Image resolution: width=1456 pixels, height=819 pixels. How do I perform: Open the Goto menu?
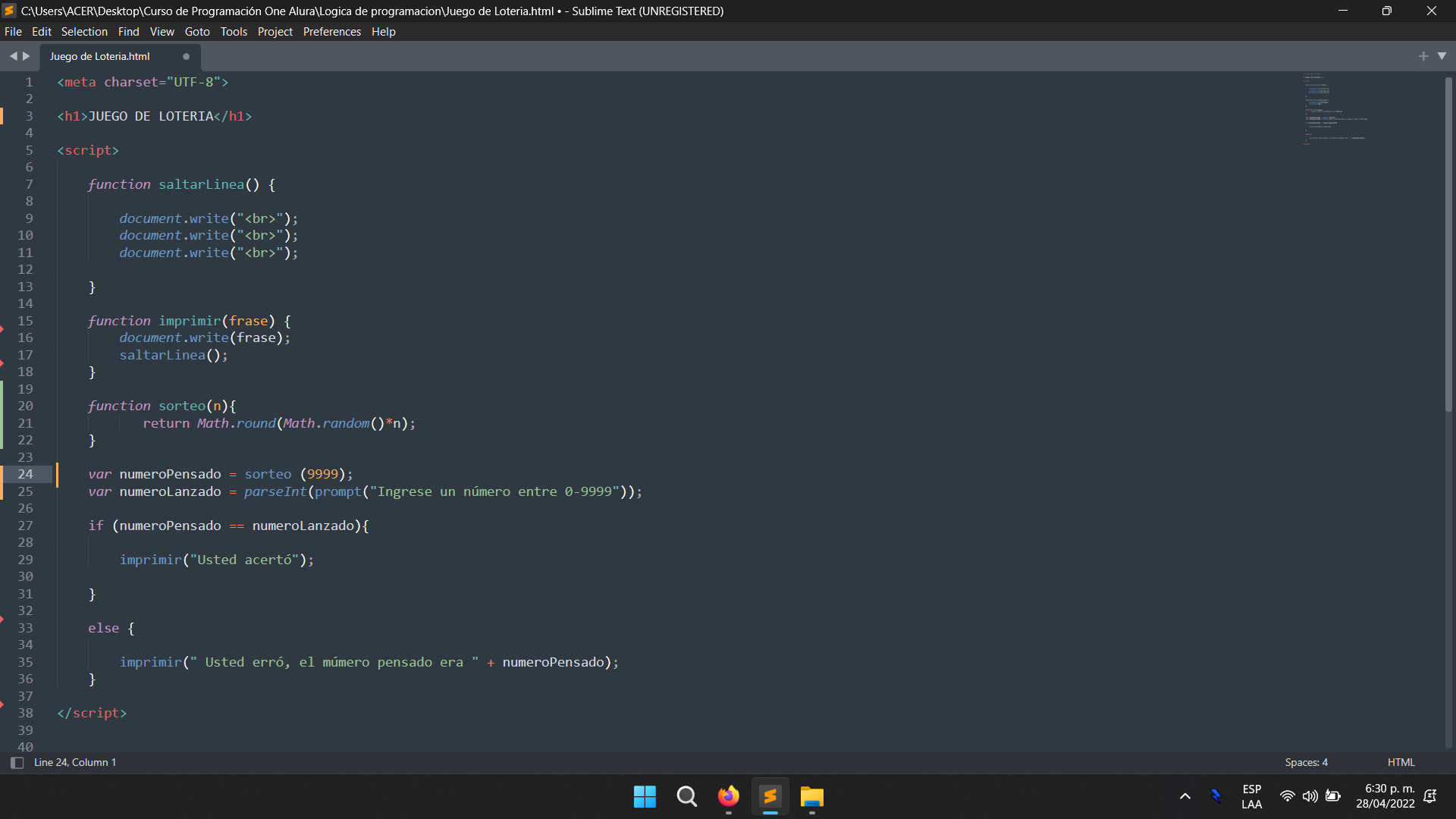197,32
